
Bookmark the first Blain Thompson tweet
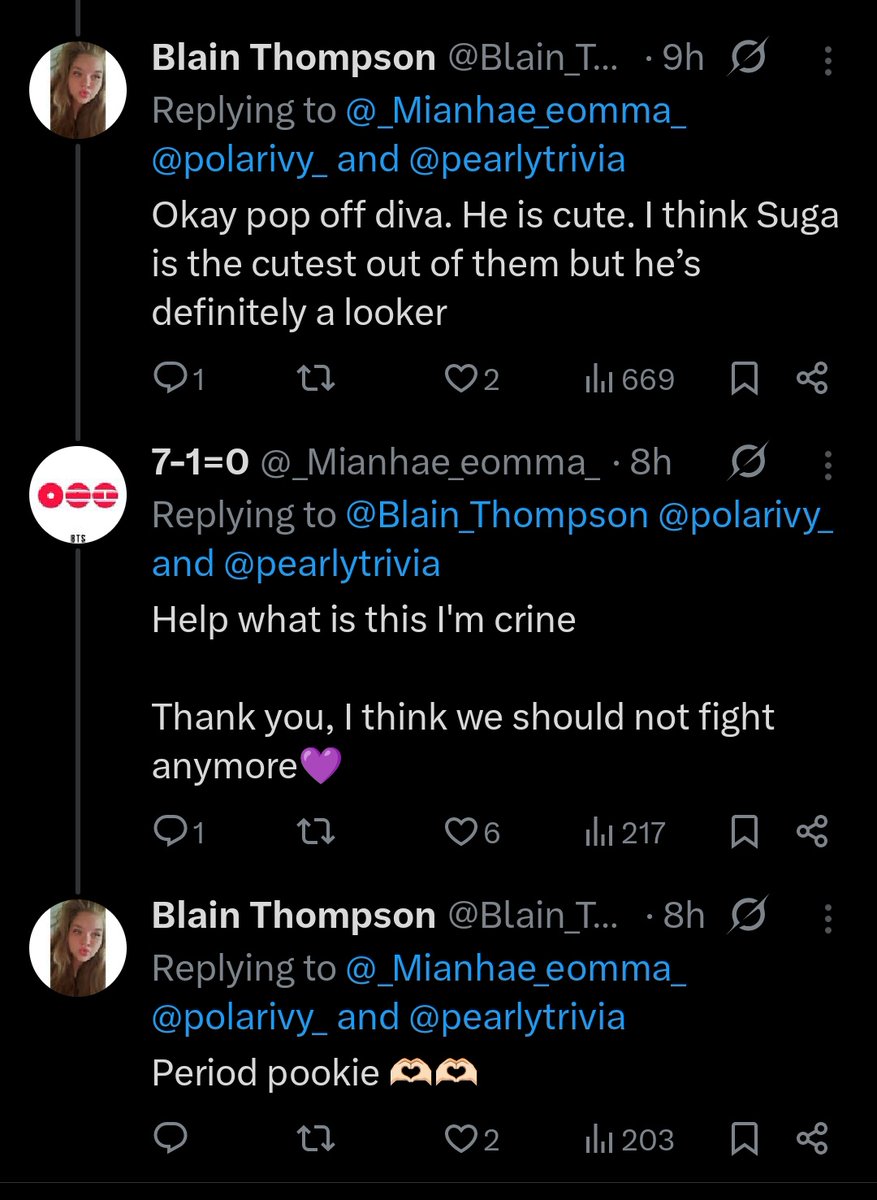[743, 379]
